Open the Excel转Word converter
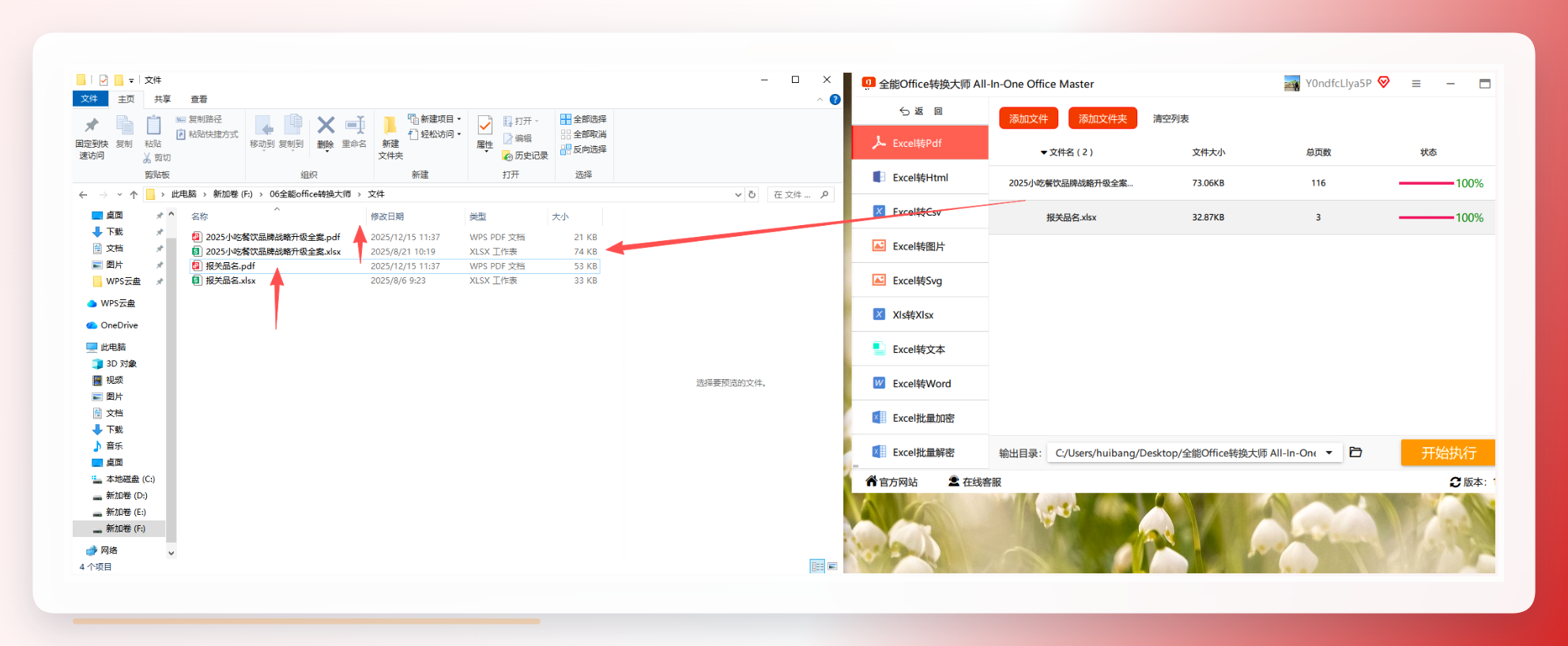 click(x=920, y=383)
